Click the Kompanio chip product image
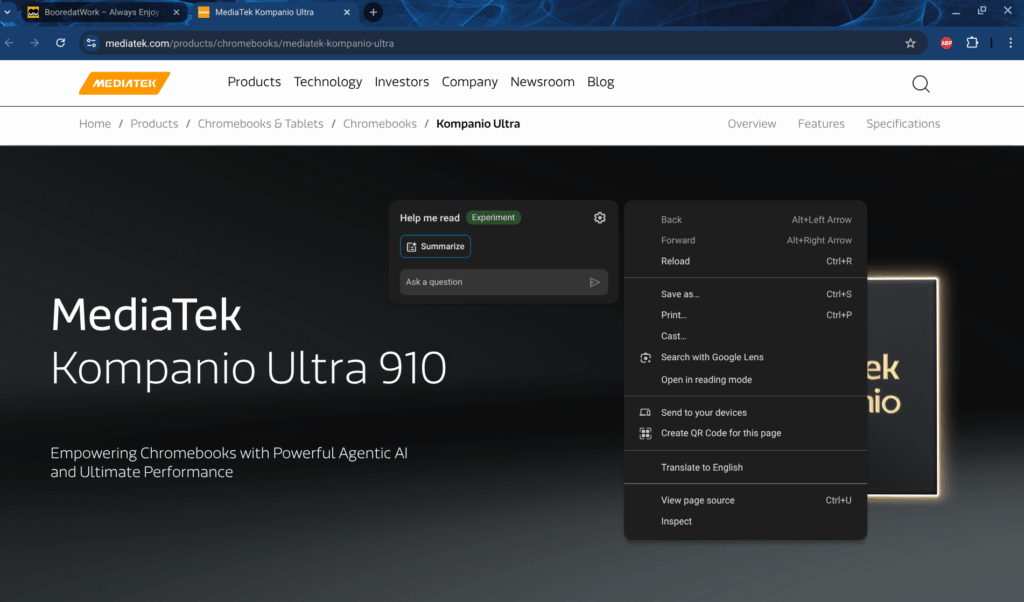The width and height of the screenshot is (1024, 602). [x=903, y=387]
